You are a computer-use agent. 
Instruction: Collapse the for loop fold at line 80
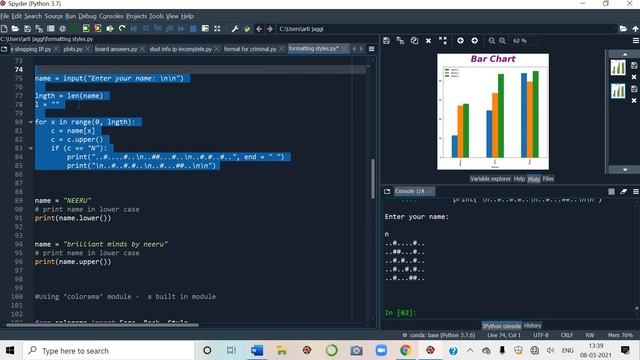click(x=31, y=122)
